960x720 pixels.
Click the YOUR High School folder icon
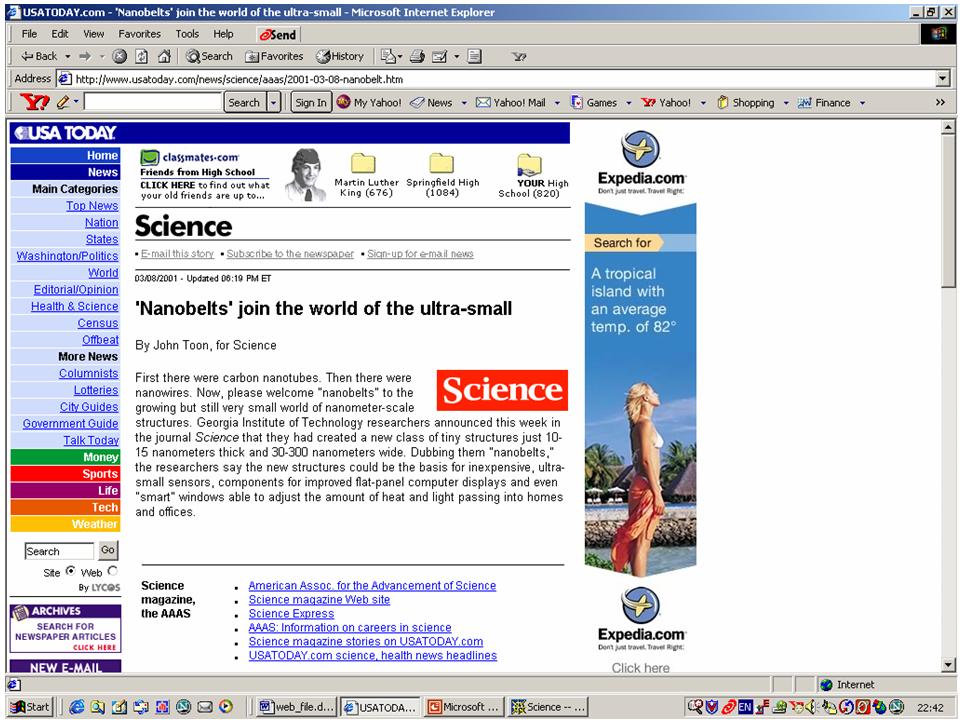pos(530,164)
